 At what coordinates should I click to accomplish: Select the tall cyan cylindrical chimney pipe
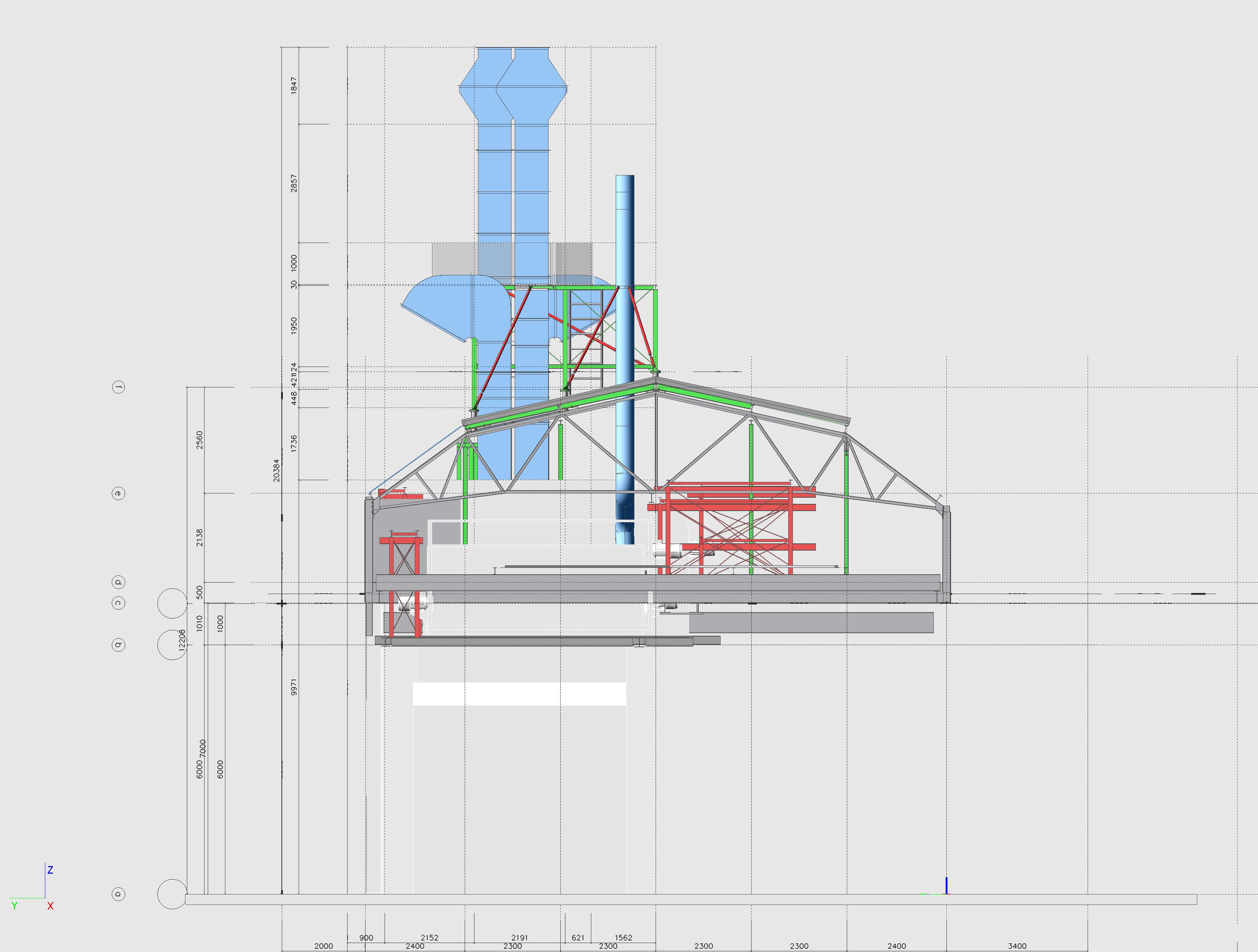tap(625, 359)
